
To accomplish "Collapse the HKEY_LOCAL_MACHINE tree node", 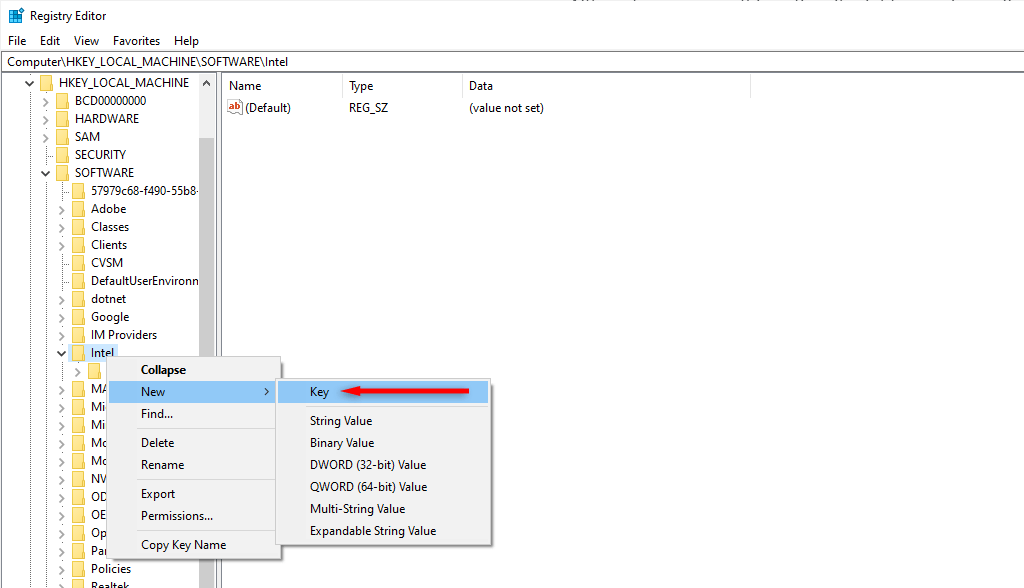I will pos(30,83).
